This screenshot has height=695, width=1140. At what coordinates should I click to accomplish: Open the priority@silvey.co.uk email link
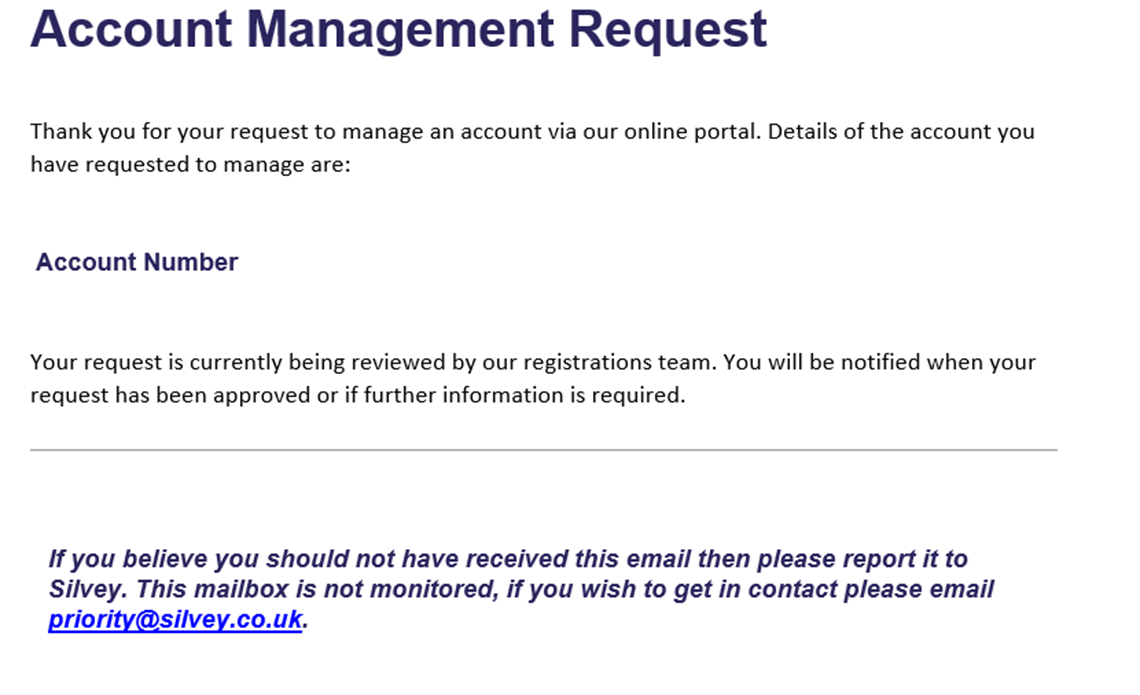tap(175, 619)
